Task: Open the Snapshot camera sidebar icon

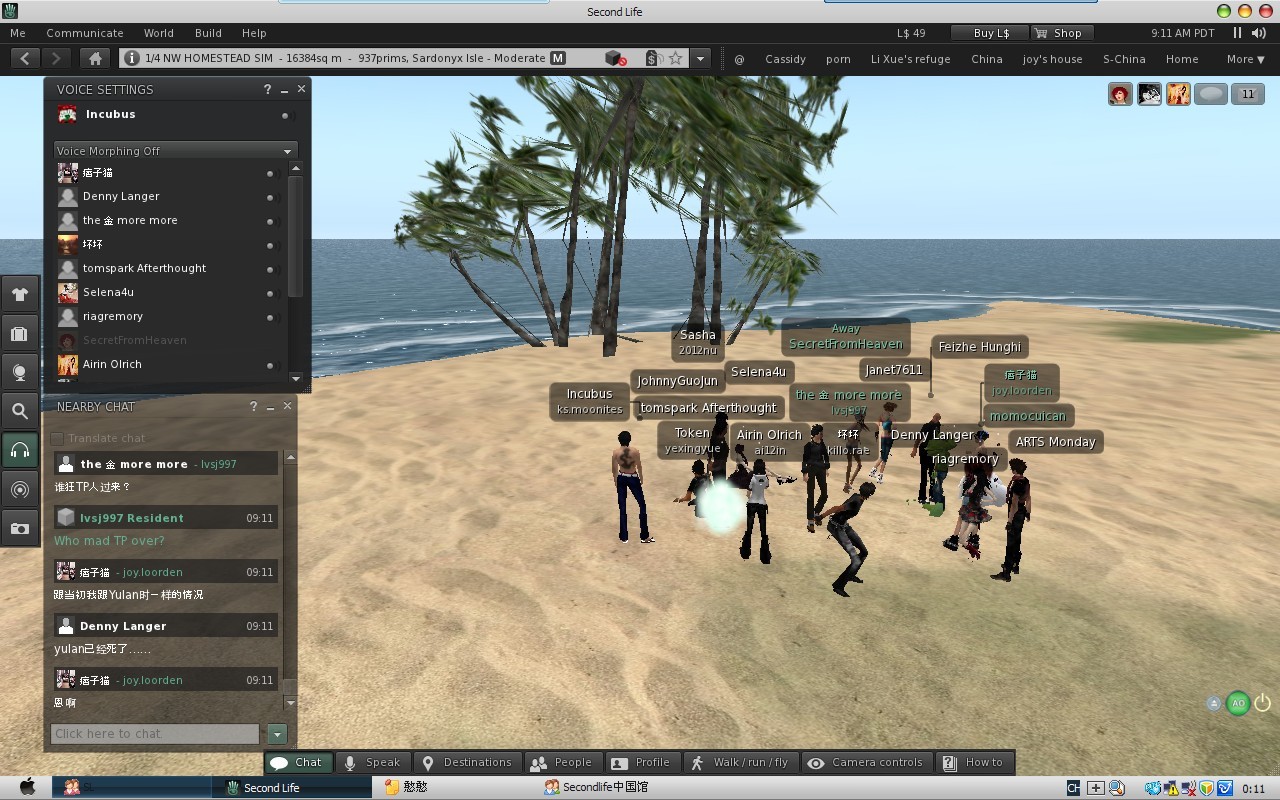Action: [20, 528]
